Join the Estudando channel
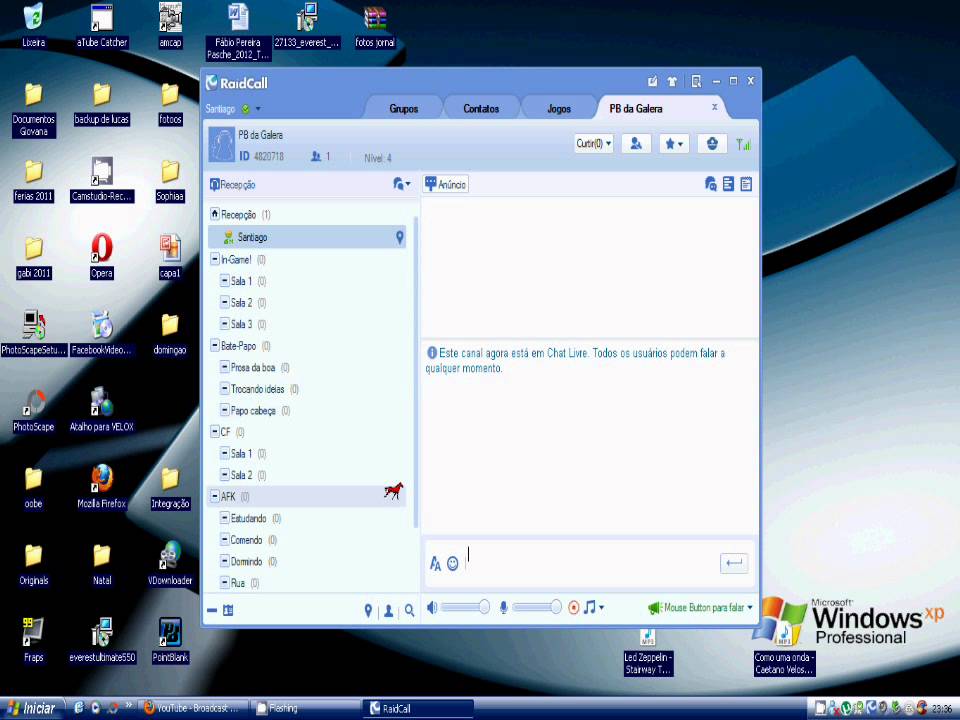Viewport: 960px width, 720px height. point(248,518)
